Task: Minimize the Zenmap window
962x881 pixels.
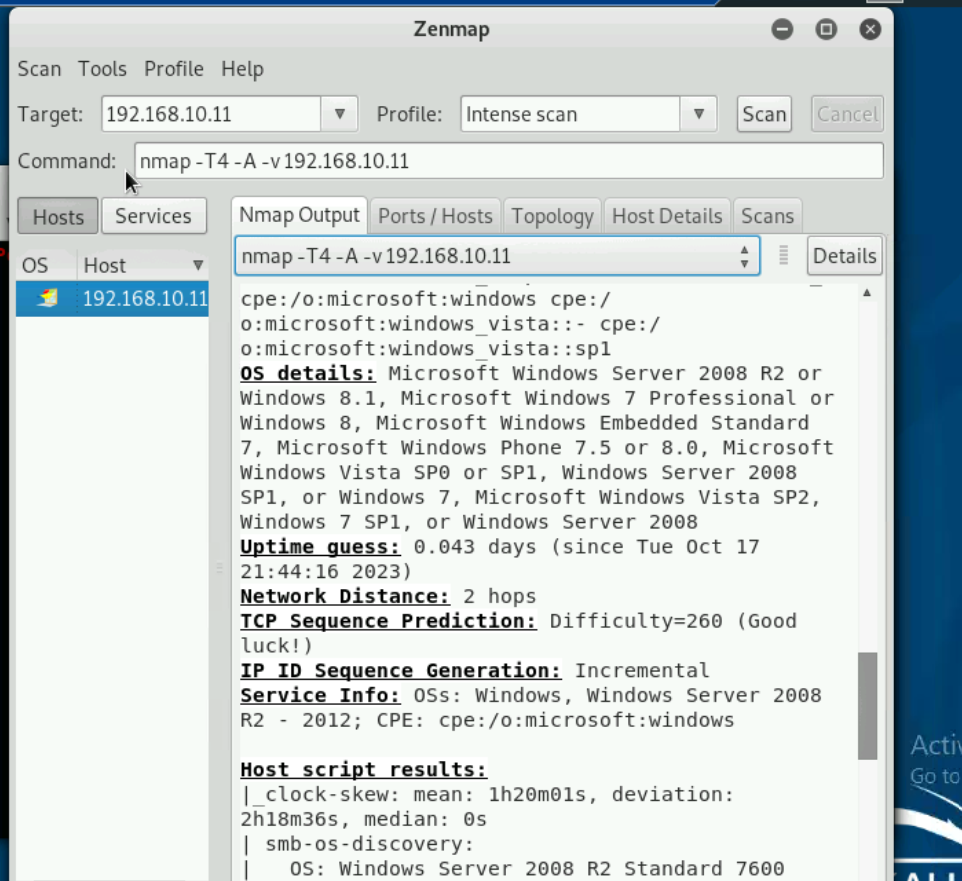Action: point(782,29)
